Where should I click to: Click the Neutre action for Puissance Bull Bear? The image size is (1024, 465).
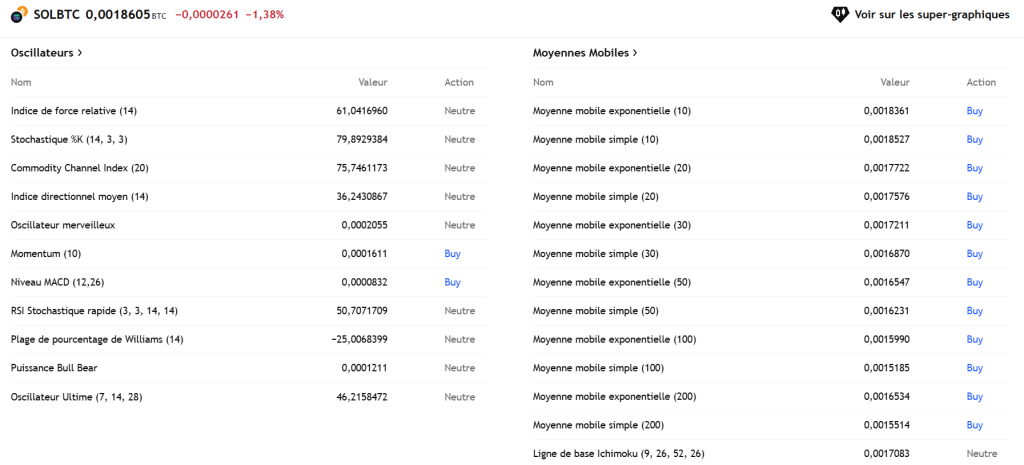[x=459, y=368]
